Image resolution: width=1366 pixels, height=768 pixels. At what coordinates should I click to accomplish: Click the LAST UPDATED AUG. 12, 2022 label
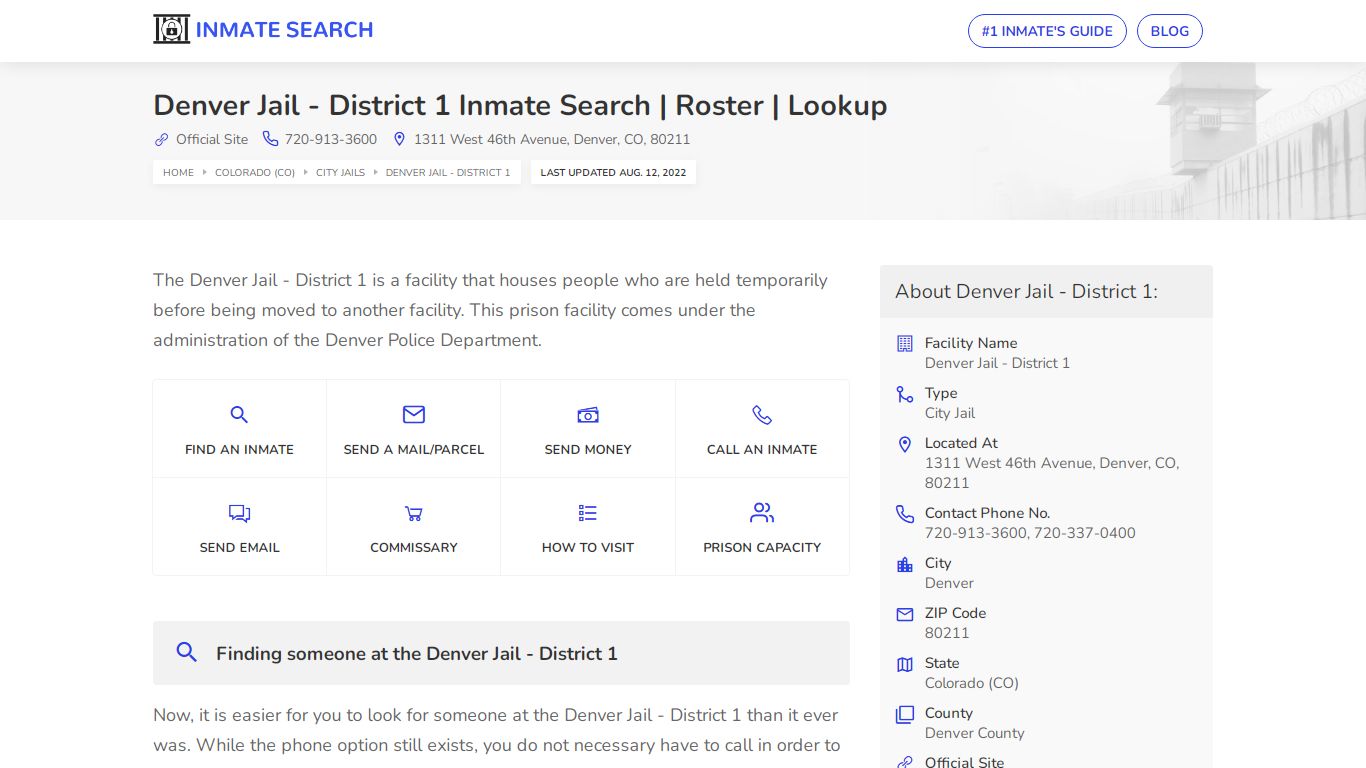point(613,172)
